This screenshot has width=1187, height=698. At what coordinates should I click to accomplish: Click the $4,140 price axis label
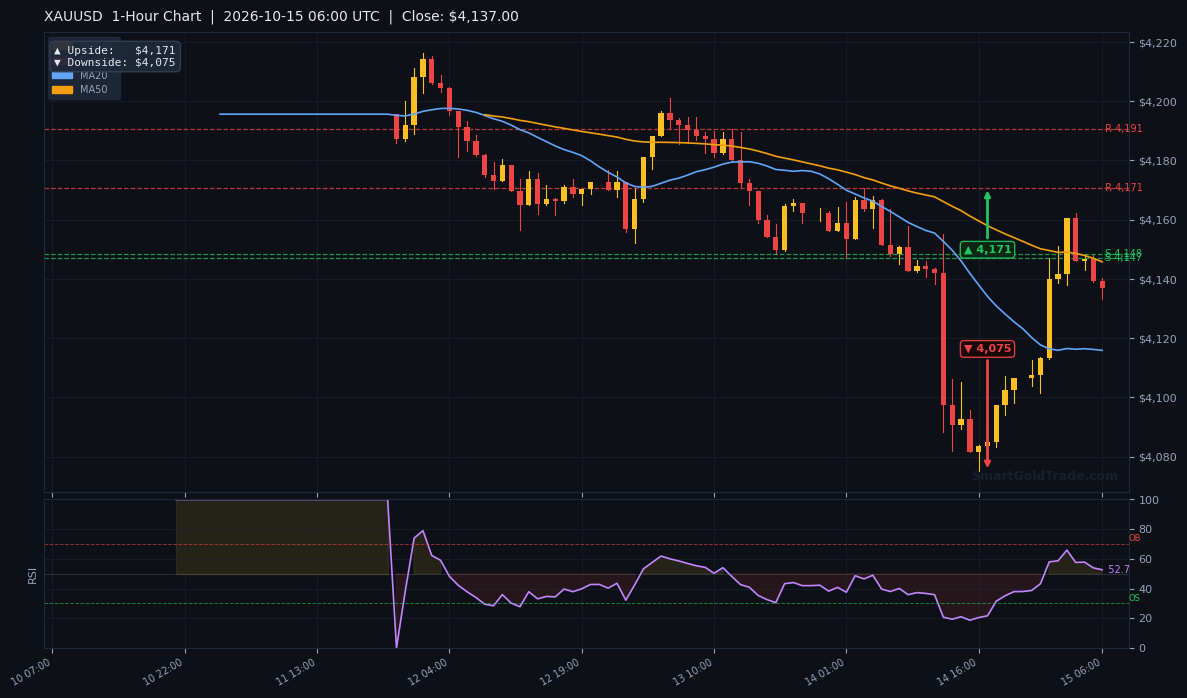coord(1157,280)
